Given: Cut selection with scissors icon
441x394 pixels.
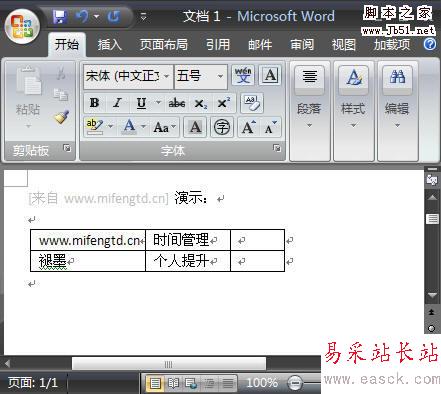Looking at the screenshot, I should tap(61, 72).
